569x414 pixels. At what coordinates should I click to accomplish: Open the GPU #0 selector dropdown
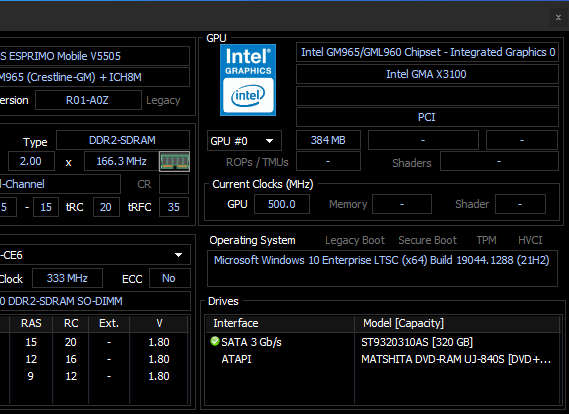[x=244, y=141]
